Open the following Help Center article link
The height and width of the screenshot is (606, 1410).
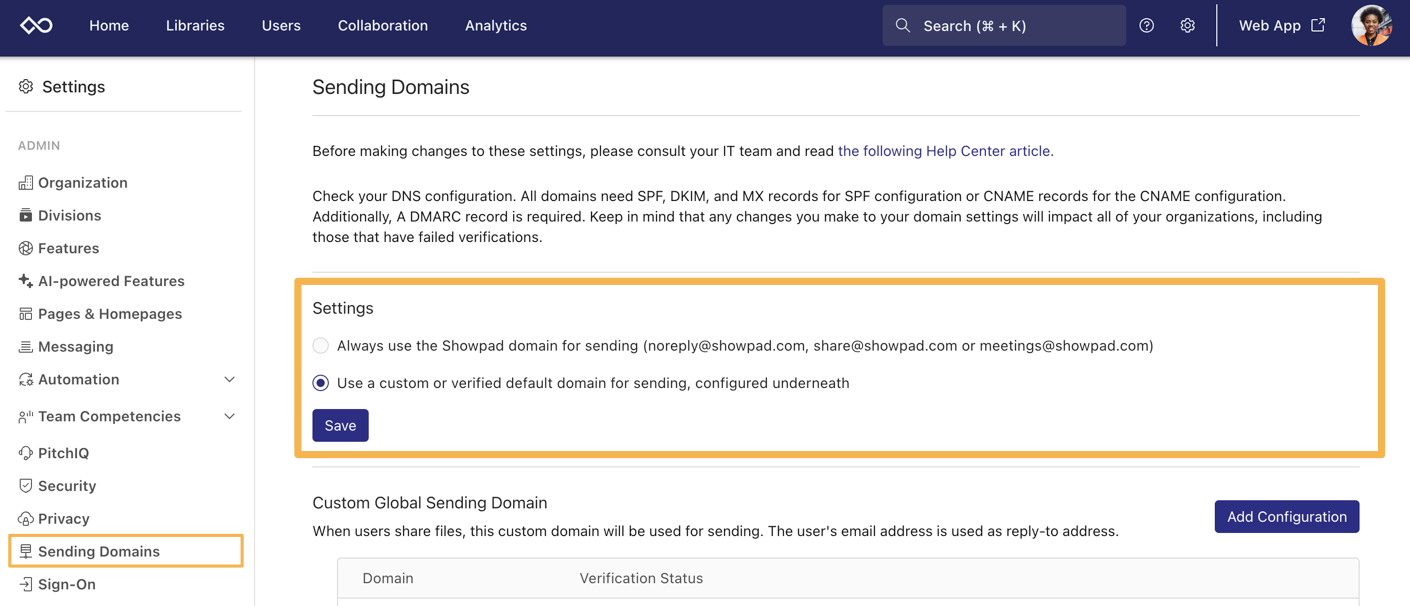click(945, 151)
